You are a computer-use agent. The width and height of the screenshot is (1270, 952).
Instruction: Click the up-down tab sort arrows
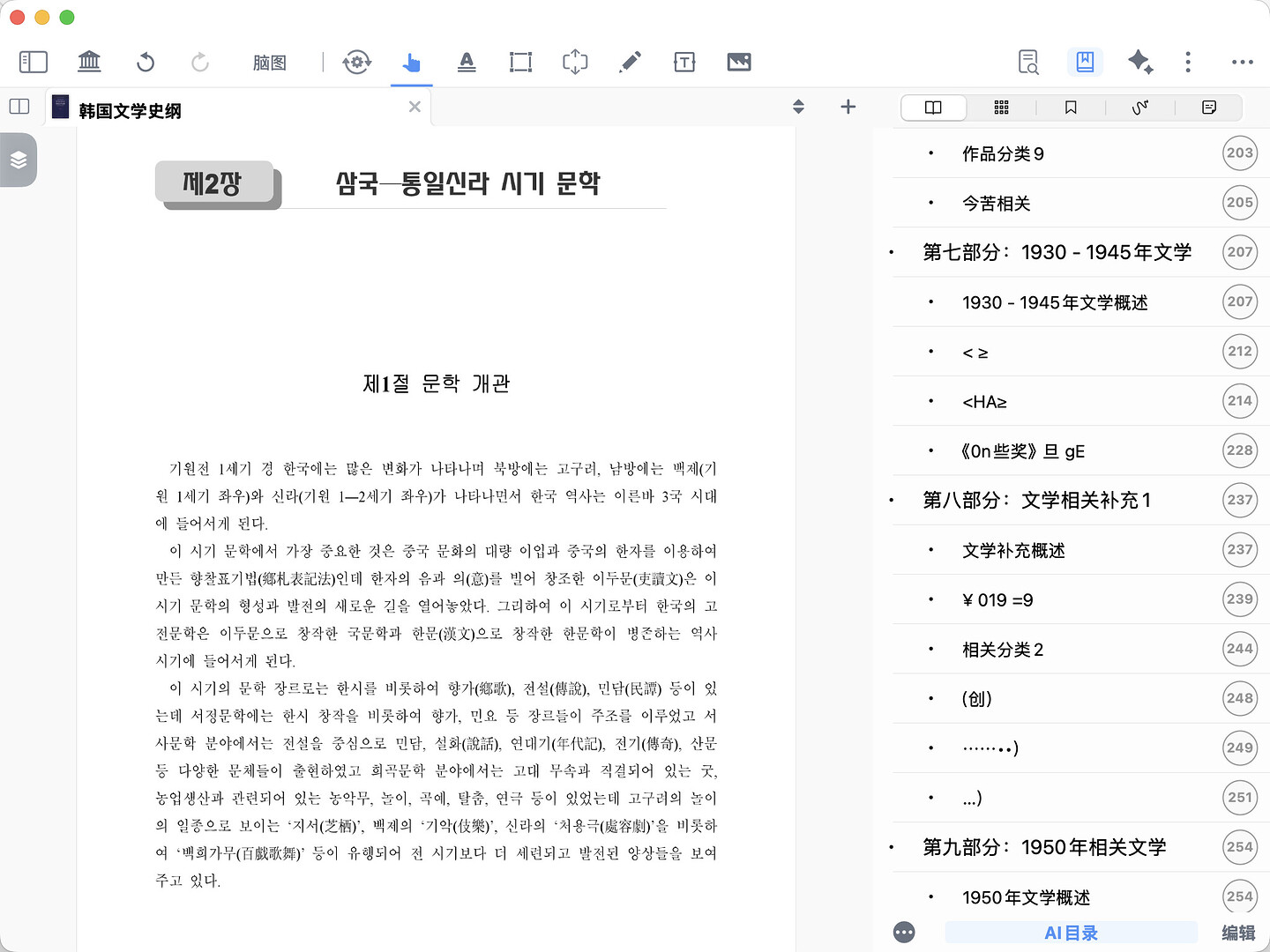798,107
